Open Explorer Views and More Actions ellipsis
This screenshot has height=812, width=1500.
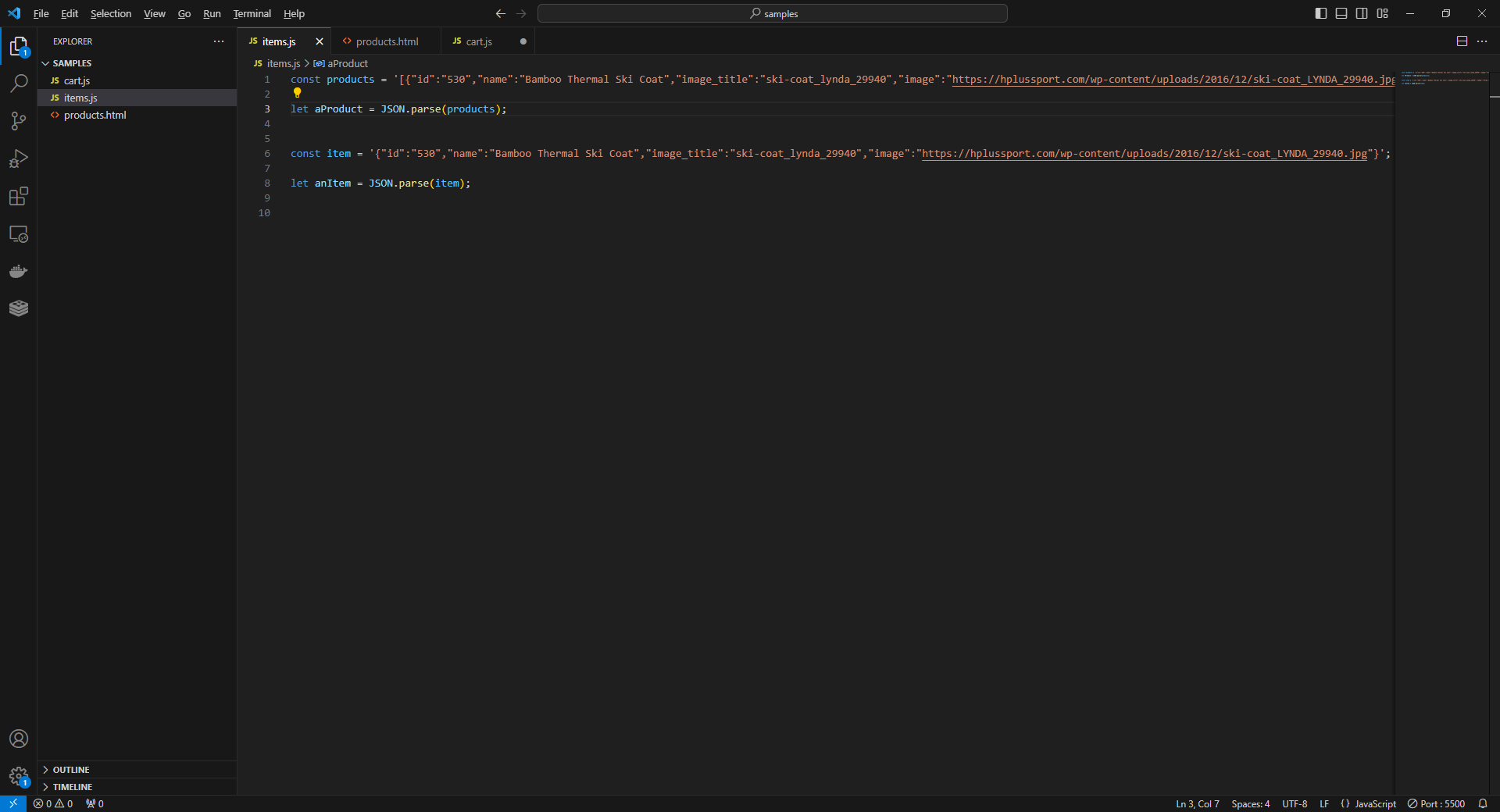pyautogui.click(x=219, y=41)
